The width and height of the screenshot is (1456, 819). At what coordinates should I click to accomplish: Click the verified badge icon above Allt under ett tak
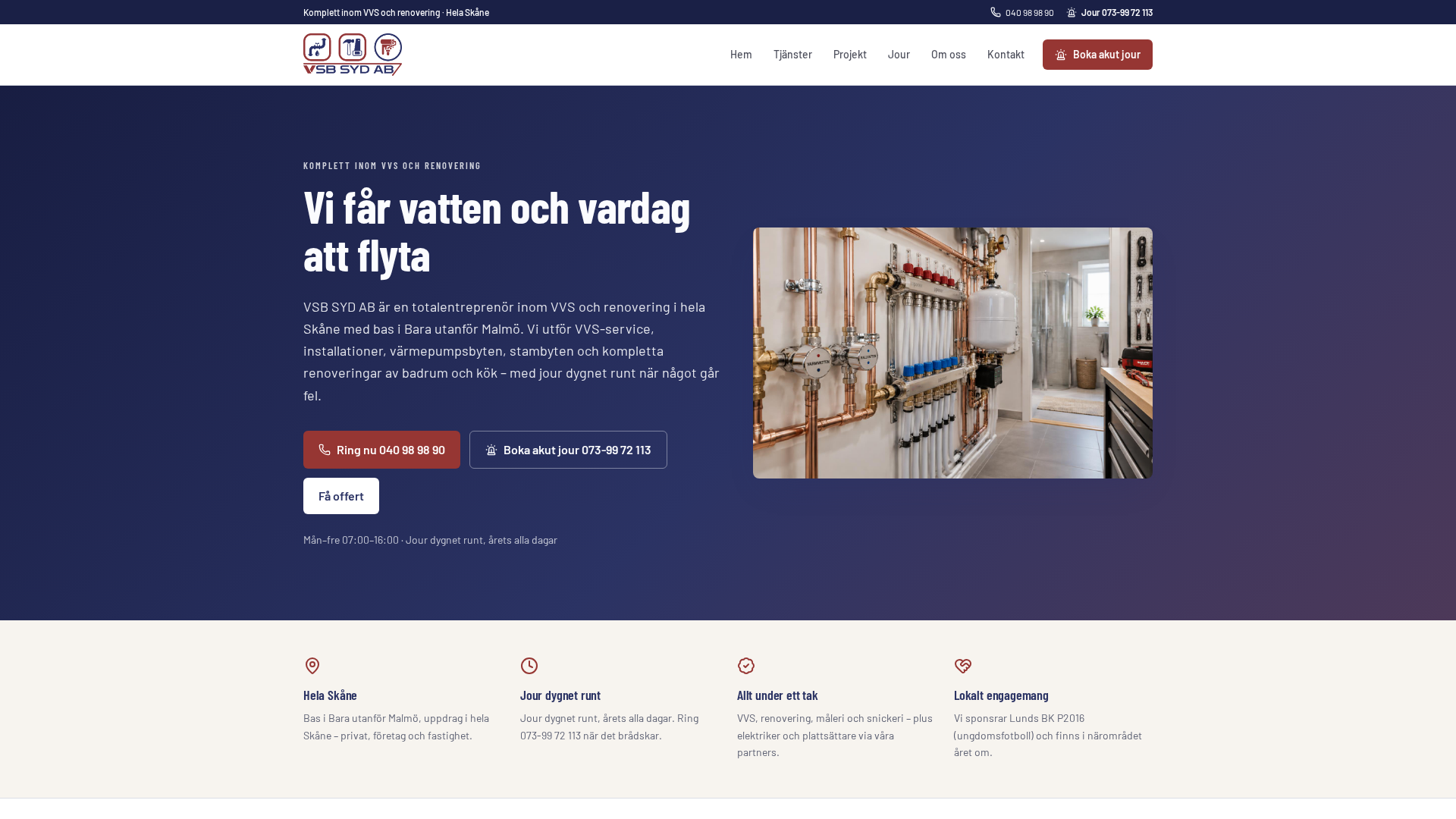pyautogui.click(x=746, y=666)
